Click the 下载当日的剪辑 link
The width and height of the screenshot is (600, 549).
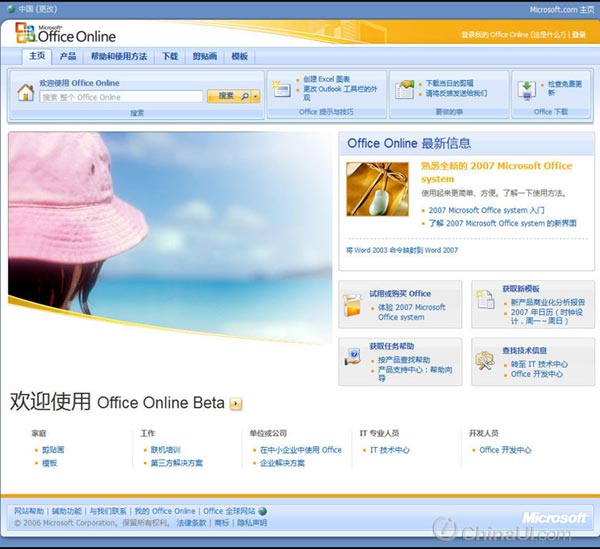point(450,83)
